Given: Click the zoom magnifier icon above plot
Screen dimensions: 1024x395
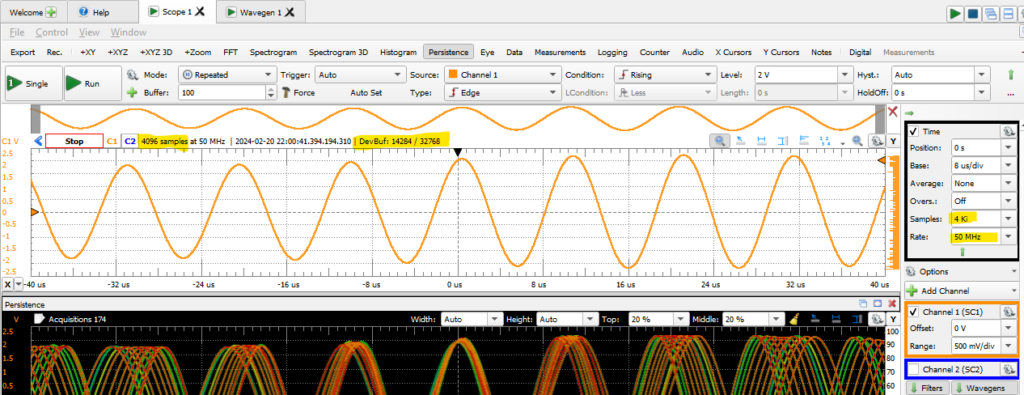Looking at the screenshot, I should pyautogui.click(x=721, y=140).
